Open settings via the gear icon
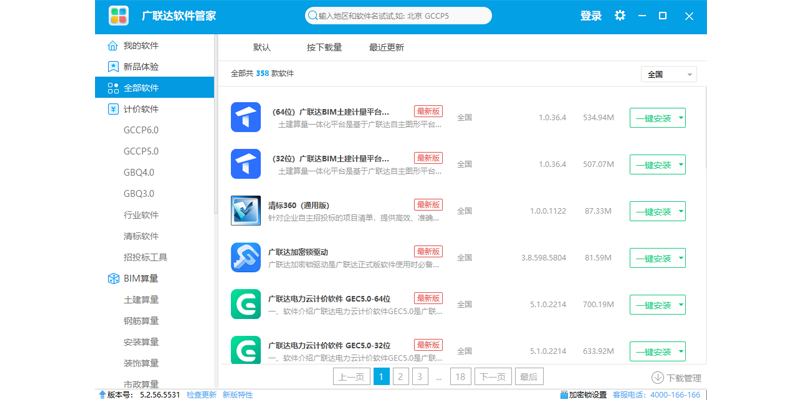 tap(620, 15)
